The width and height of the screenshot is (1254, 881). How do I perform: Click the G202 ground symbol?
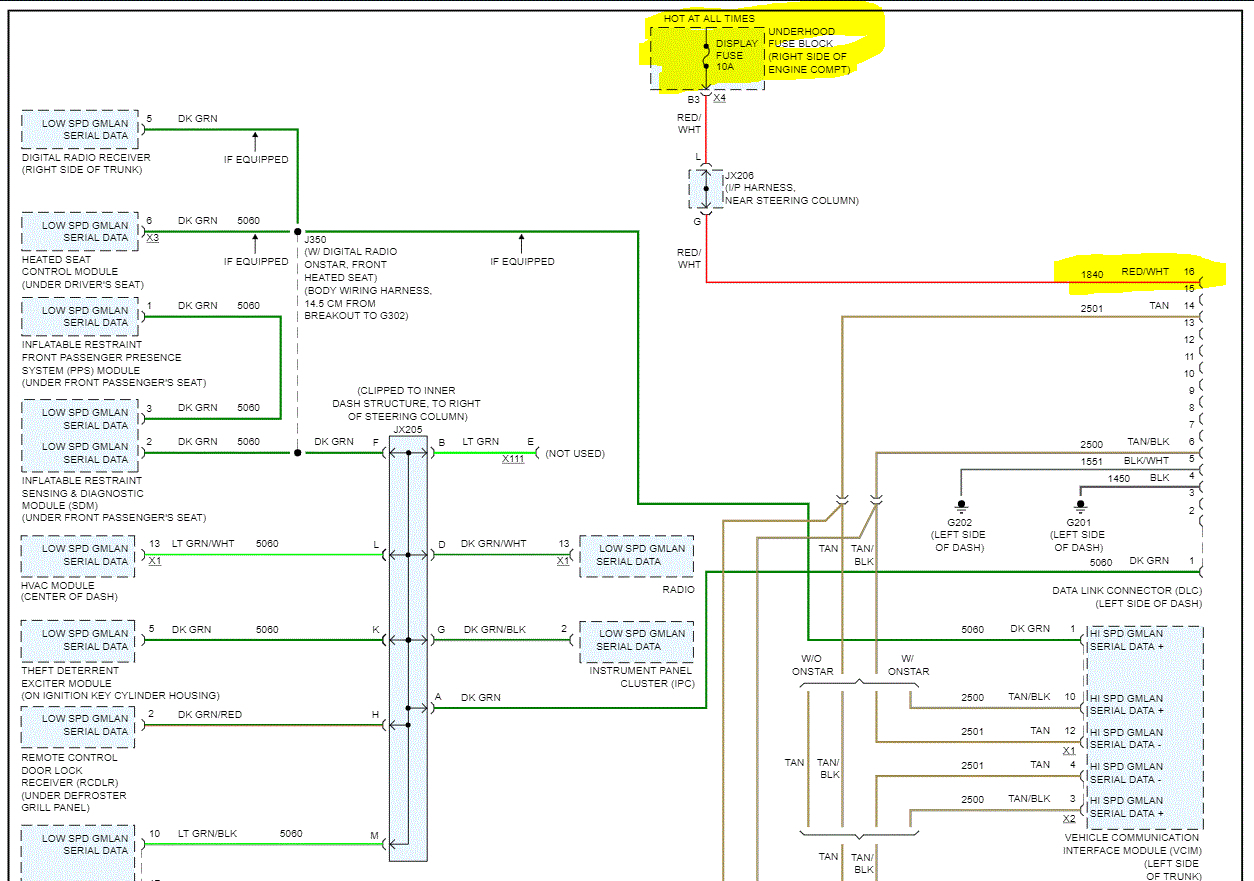click(961, 504)
